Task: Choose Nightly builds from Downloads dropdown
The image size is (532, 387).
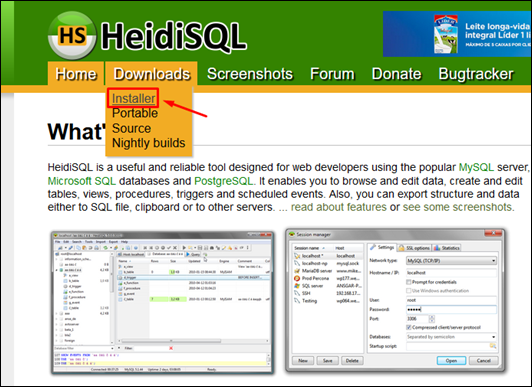Action: click(x=149, y=143)
